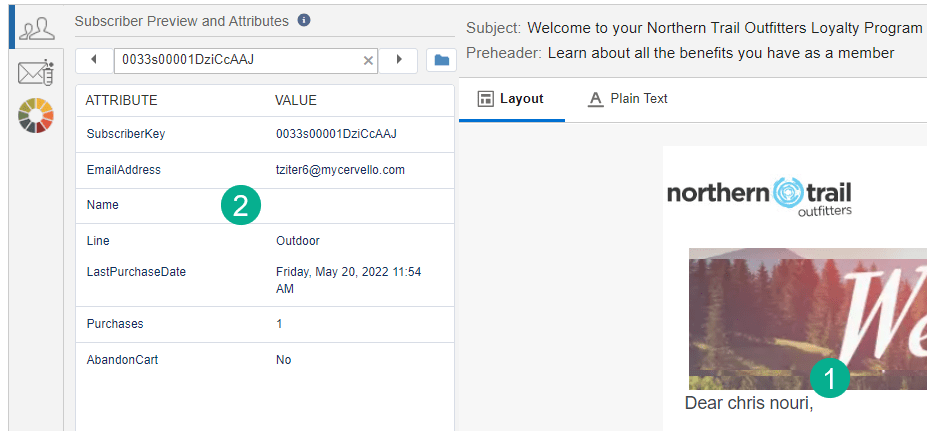Click the Test Send envelope icon
The height and width of the screenshot is (431, 927).
coord(36,73)
